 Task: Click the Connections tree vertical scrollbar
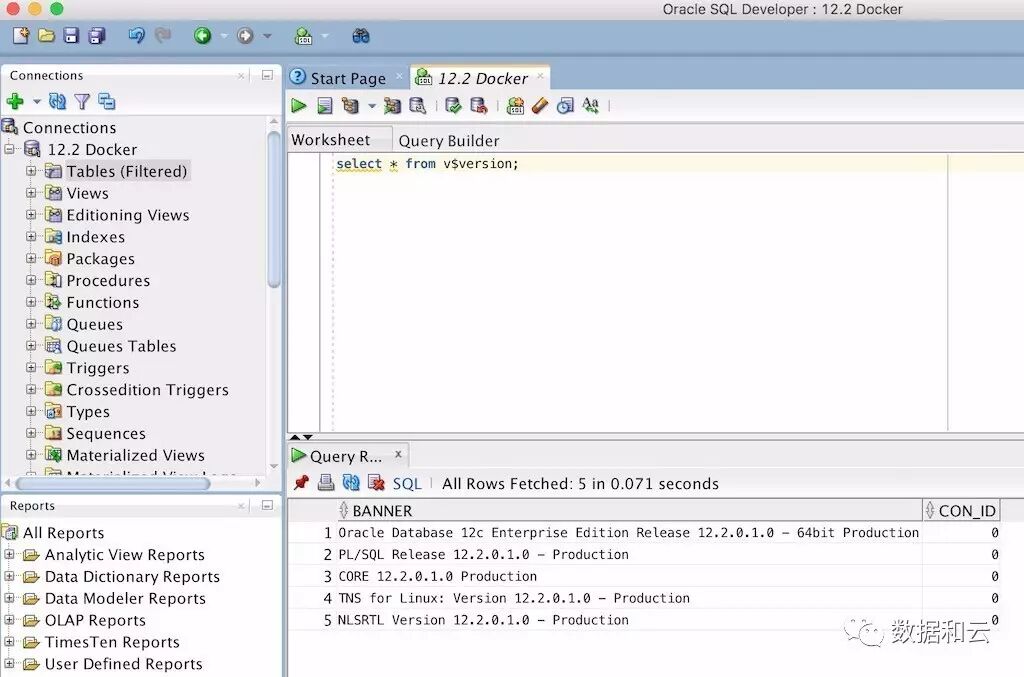[x=274, y=209]
